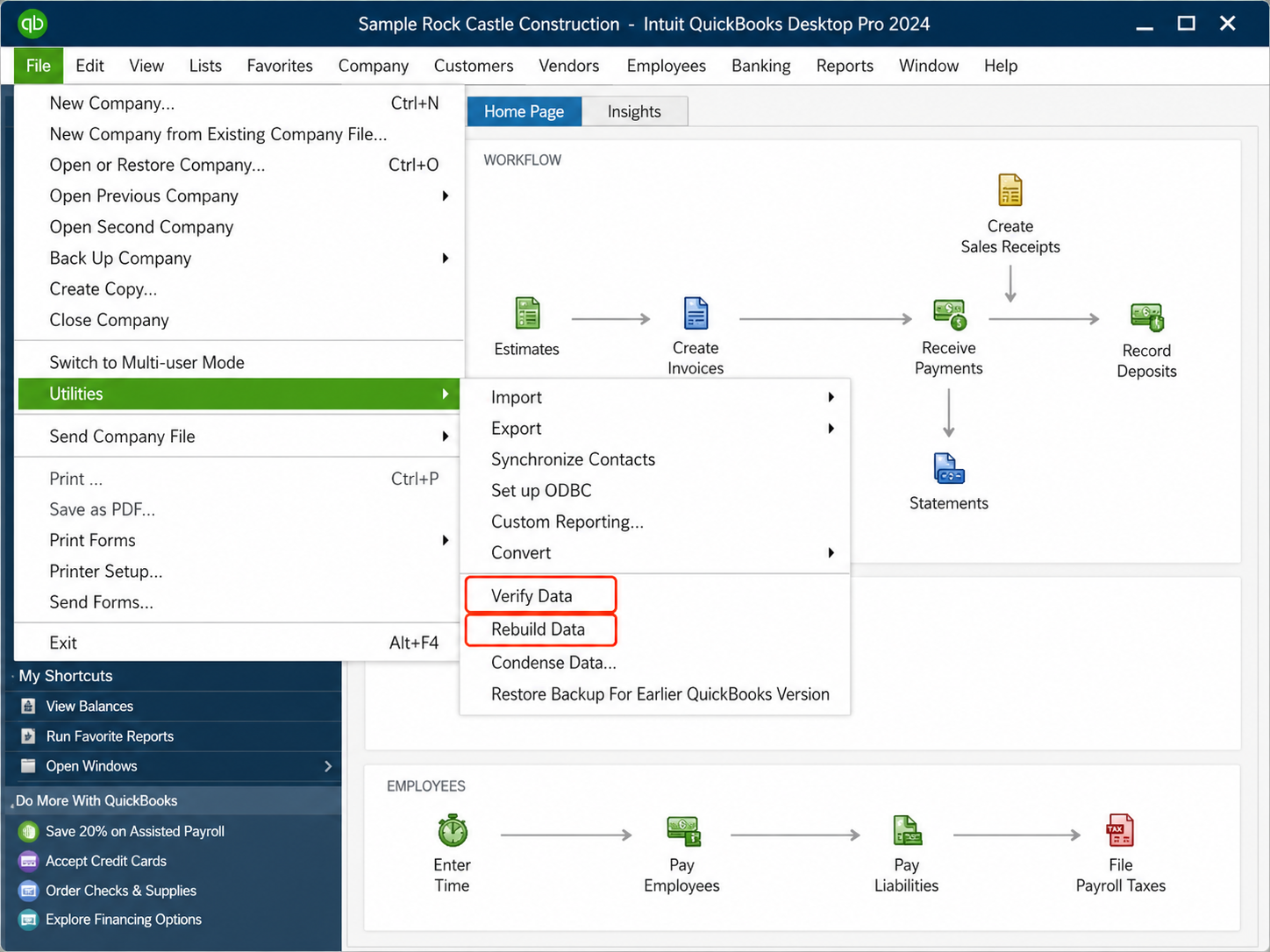Click the Save 20% on Assisted Payroll icon
The width and height of the screenshot is (1270, 952).
pos(28,831)
